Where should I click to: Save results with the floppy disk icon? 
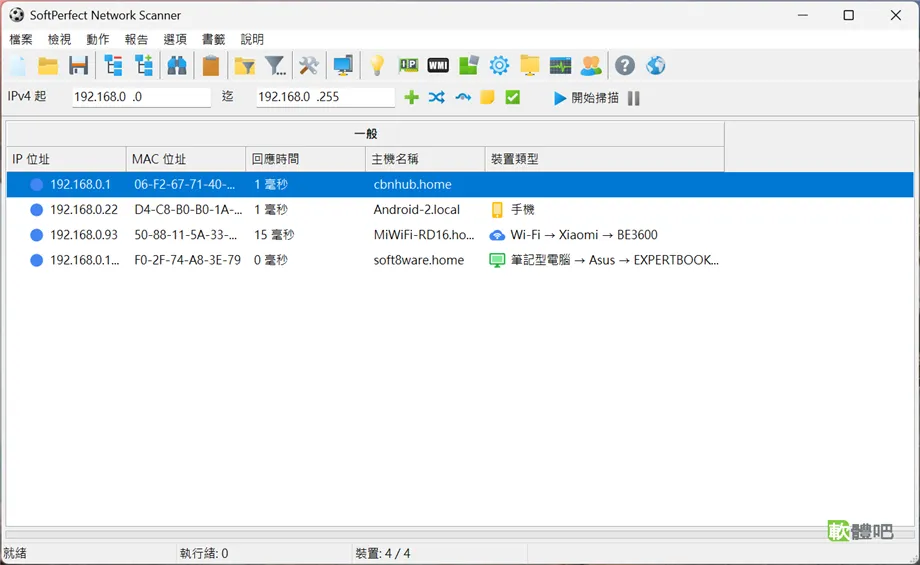pyautogui.click(x=78, y=66)
